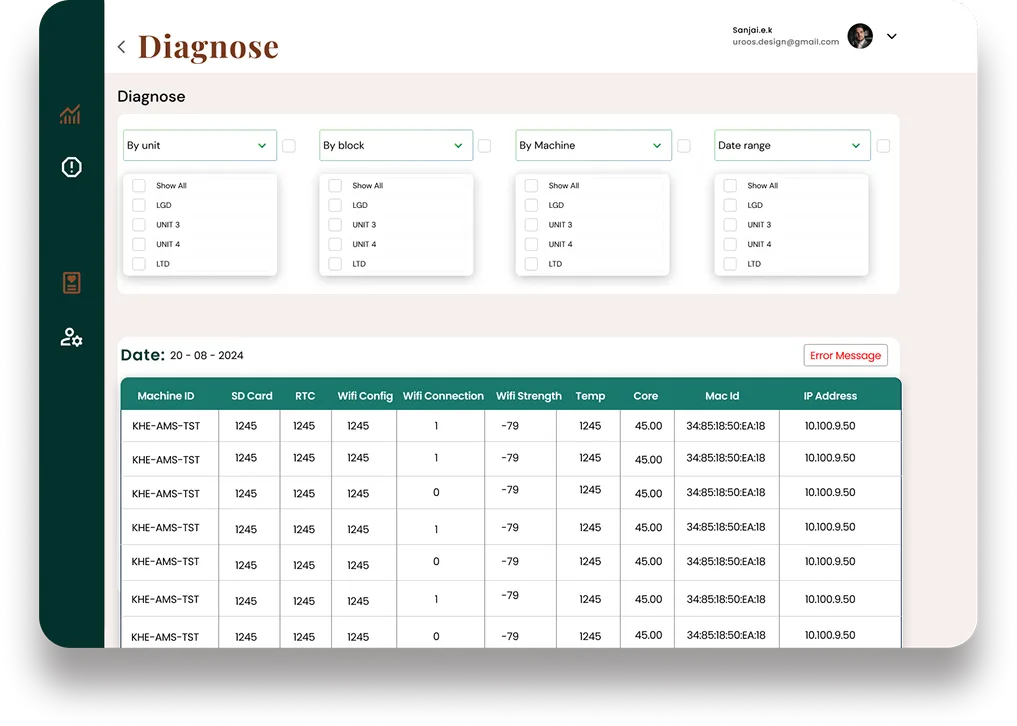This screenshot has height=726, width=1017.
Task: Click the uroos.design@gmail.com email link
Action: click(784, 42)
